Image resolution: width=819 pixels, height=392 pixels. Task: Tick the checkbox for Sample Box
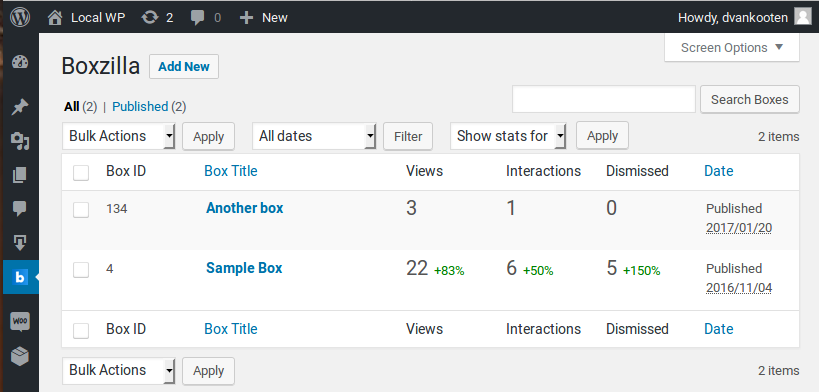coord(81,270)
